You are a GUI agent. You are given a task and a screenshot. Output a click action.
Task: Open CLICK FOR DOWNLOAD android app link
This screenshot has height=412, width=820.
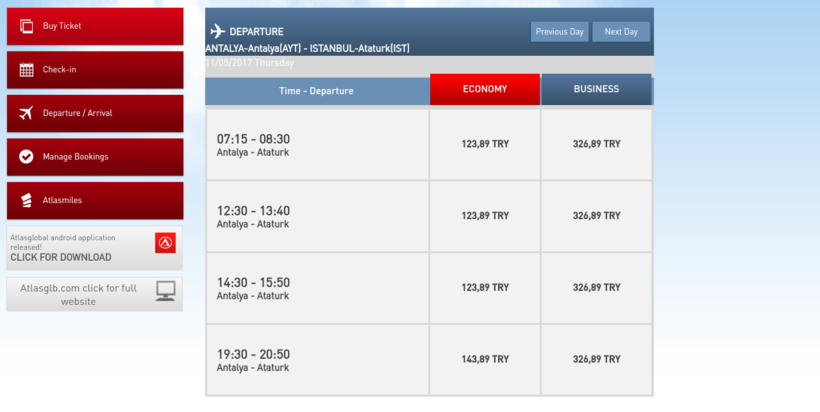click(60, 257)
